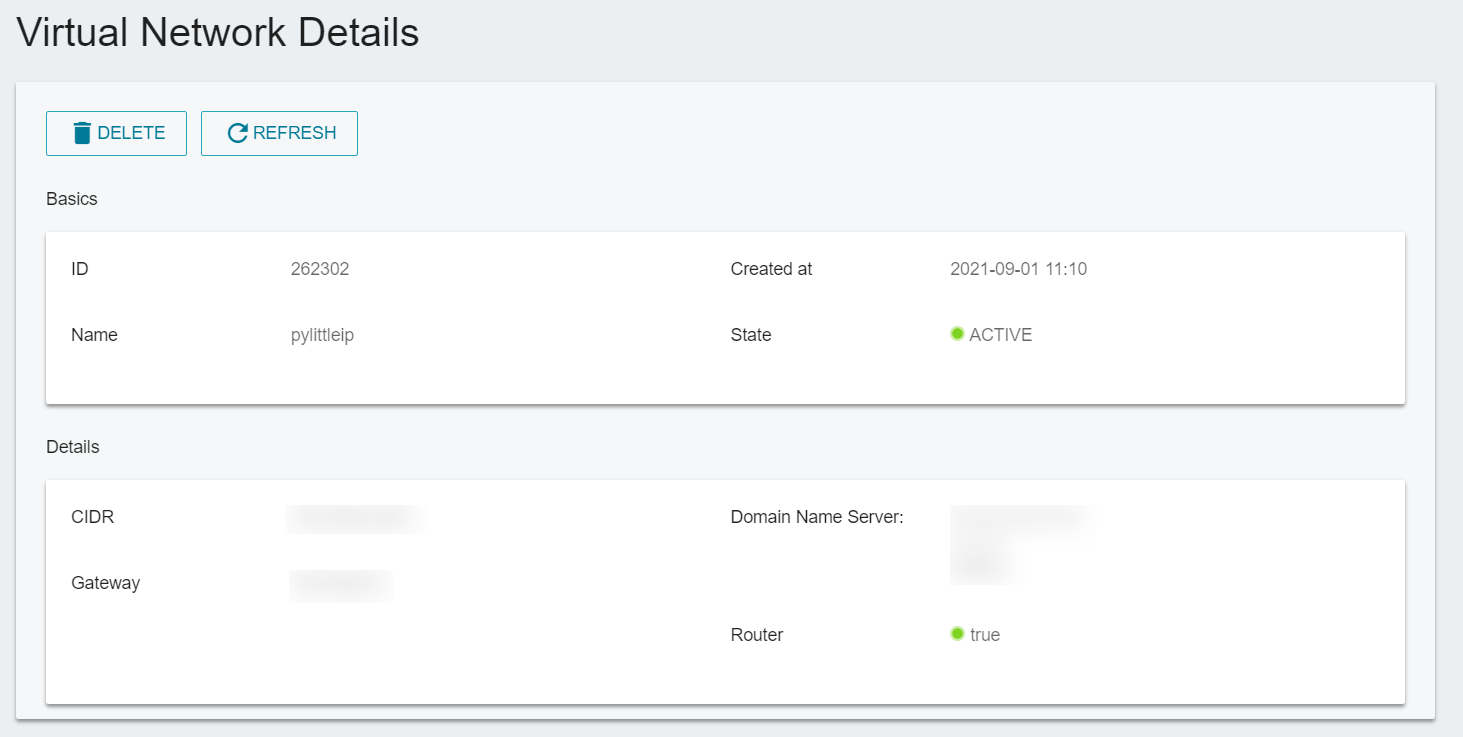Click the CIDR field label
This screenshot has height=737, width=1463.
(x=93, y=517)
